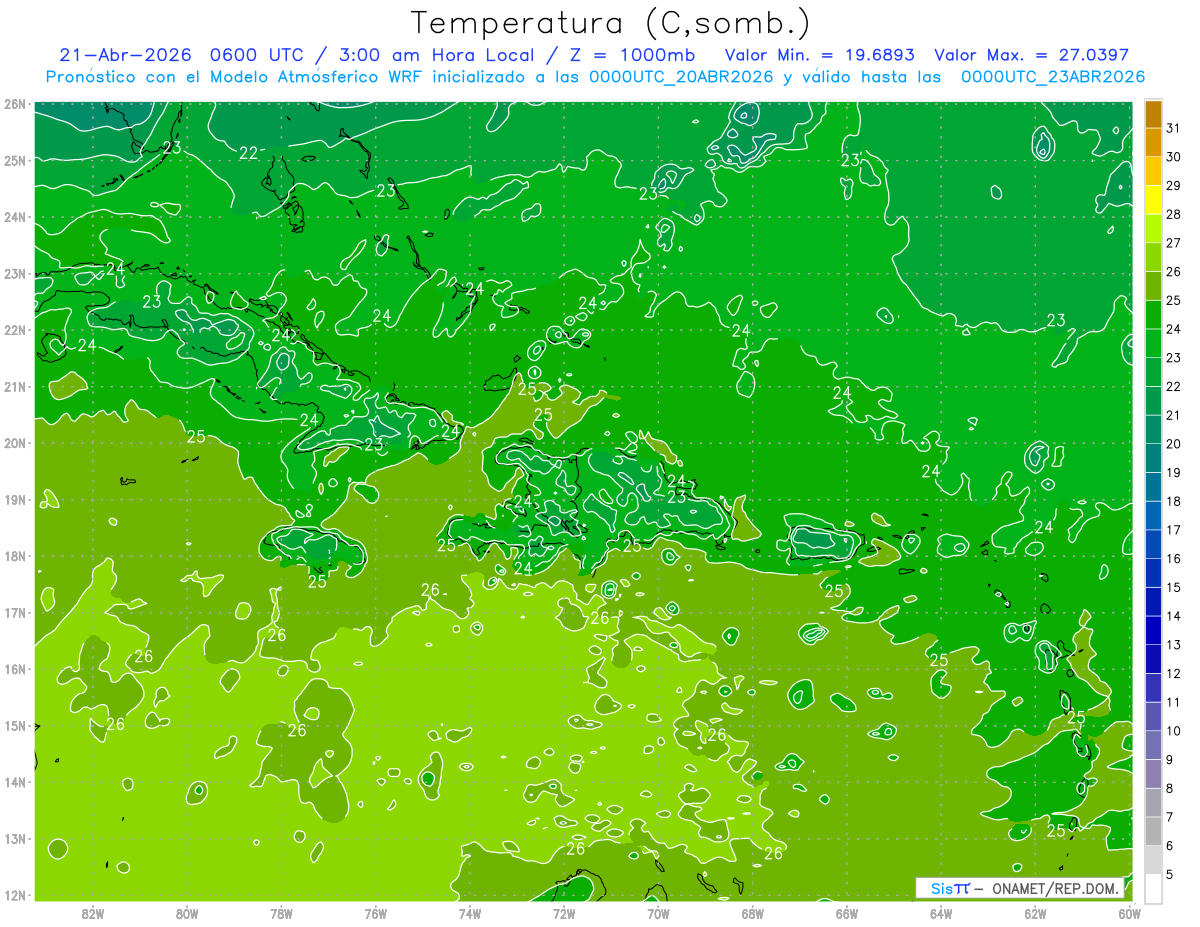1200x927 pixels.
Task: Select the purple swatch between 9 and 10
Action: point(1153,745)
